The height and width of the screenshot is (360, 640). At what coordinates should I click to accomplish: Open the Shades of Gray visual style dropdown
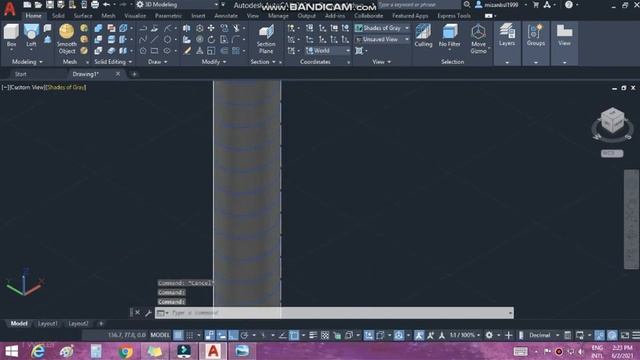pyautogui.click(x=382, y=28)
